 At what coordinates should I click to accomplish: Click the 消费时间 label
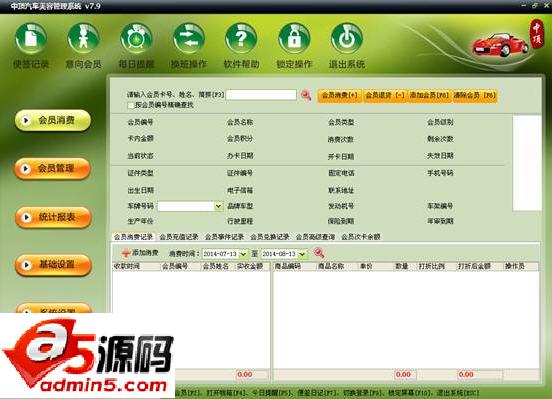pyautogui.click(x=184, y=254)
